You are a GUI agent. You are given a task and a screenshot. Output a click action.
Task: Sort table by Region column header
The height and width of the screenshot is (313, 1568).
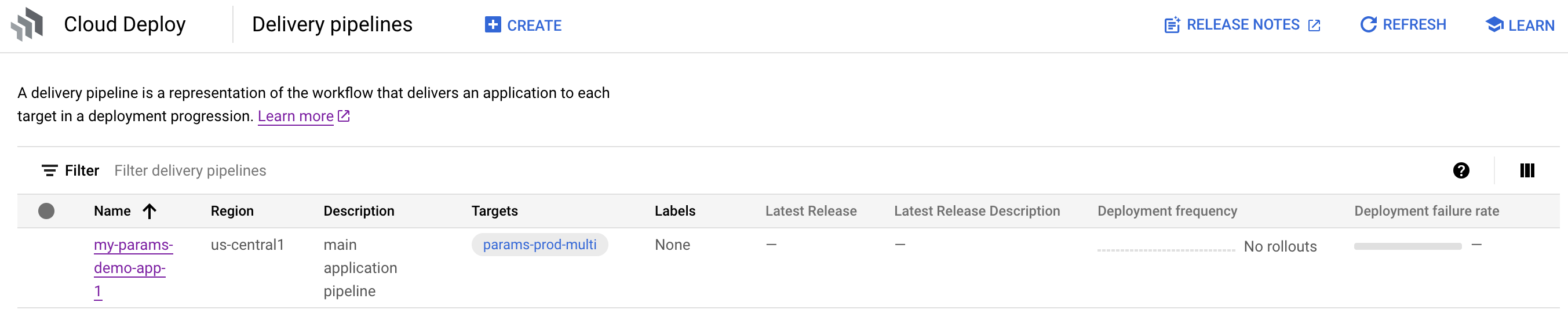coord(232,211)
